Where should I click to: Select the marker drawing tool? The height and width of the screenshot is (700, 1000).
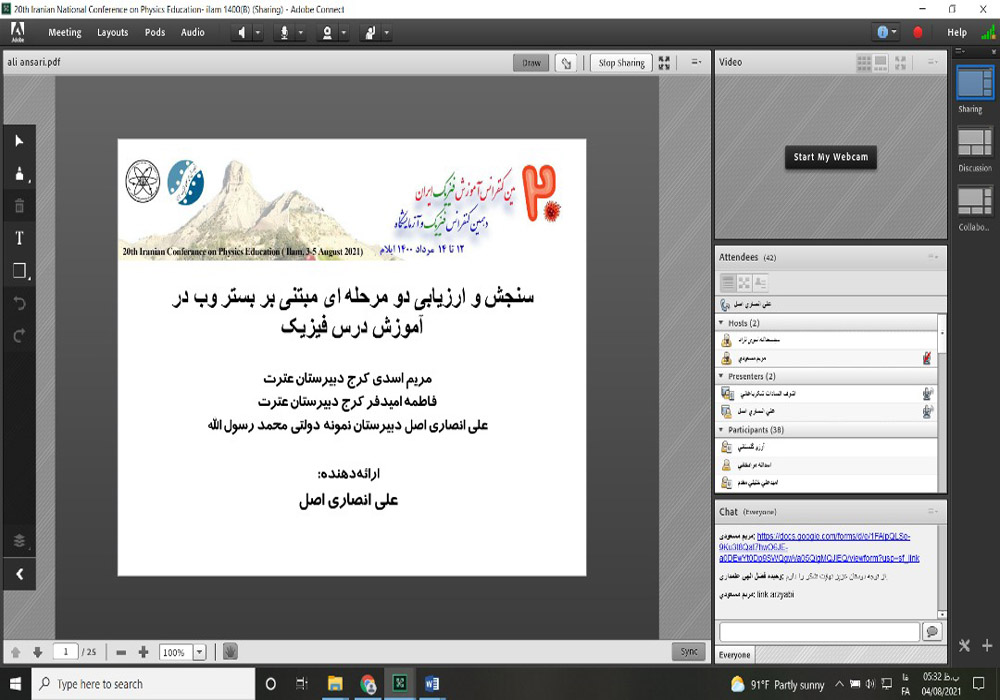[x=18, y=174]
